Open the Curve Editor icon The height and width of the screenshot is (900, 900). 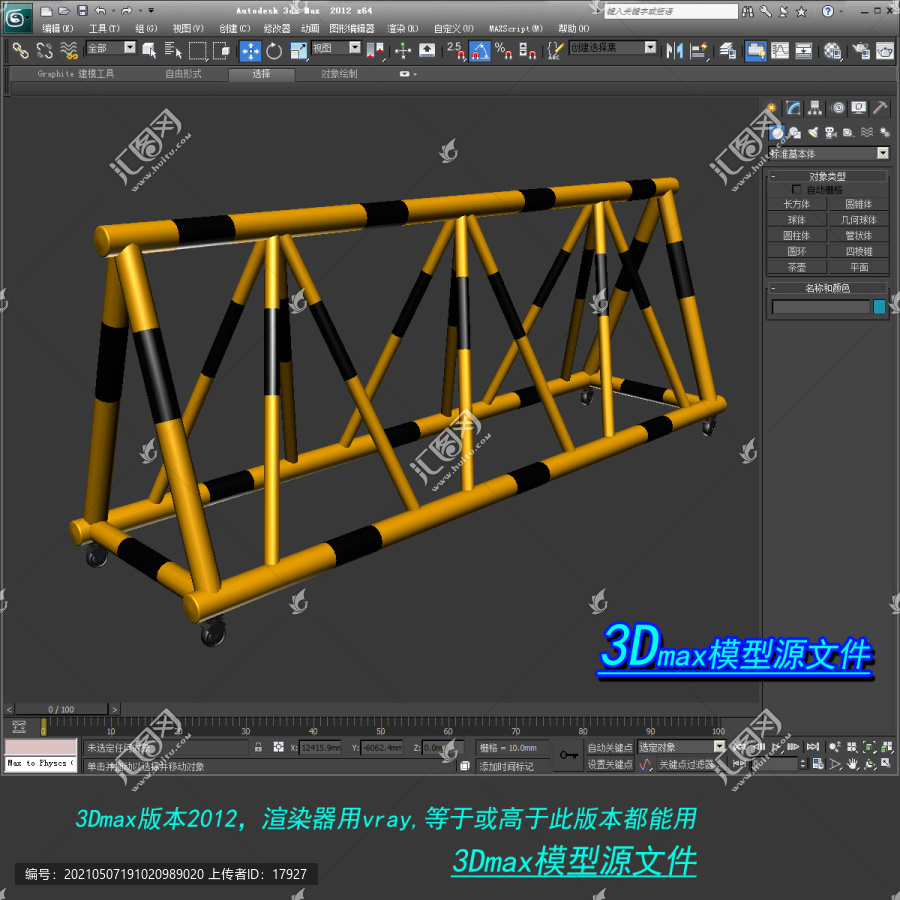pos(780,51)
